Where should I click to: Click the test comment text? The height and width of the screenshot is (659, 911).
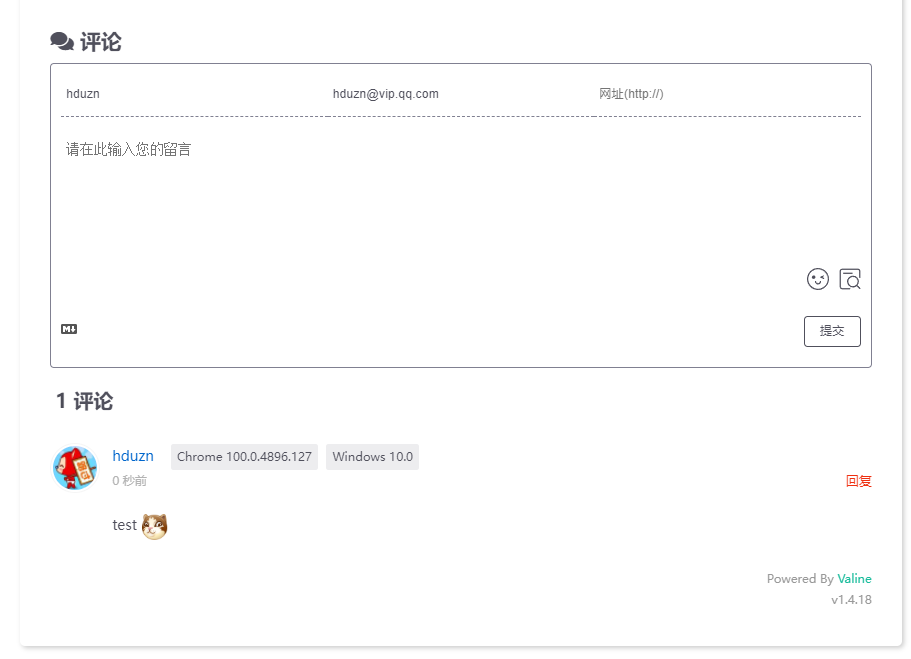(124, 525)
